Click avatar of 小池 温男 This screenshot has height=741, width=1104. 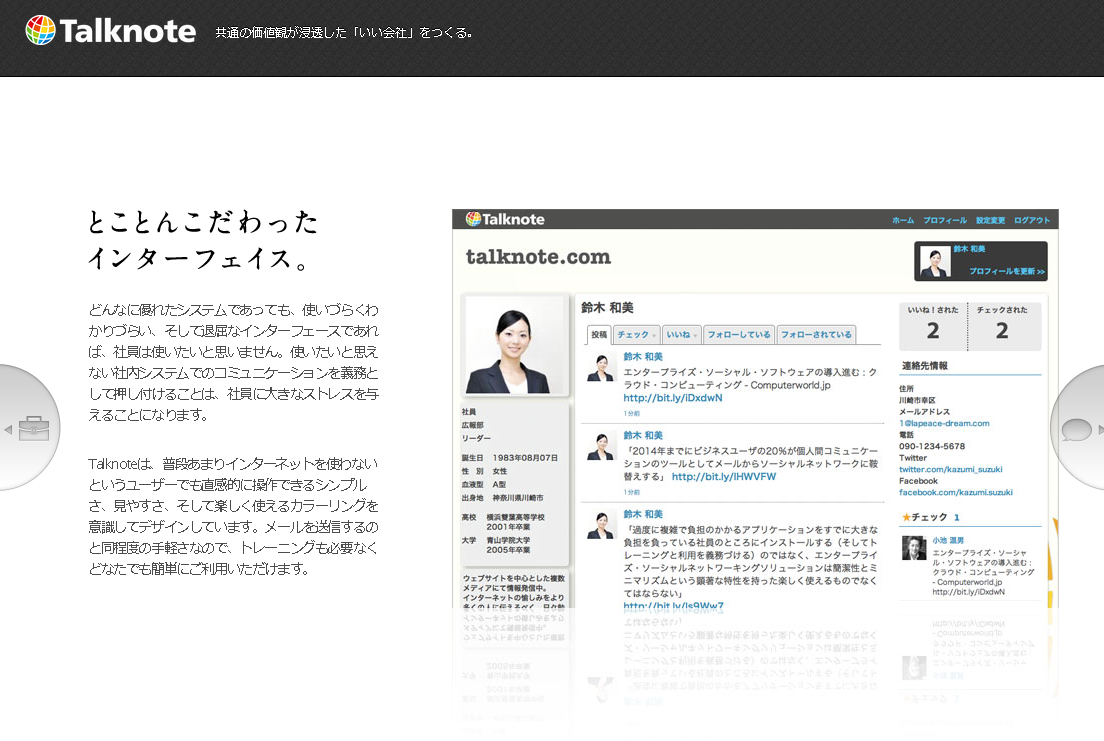coord(914,548)
